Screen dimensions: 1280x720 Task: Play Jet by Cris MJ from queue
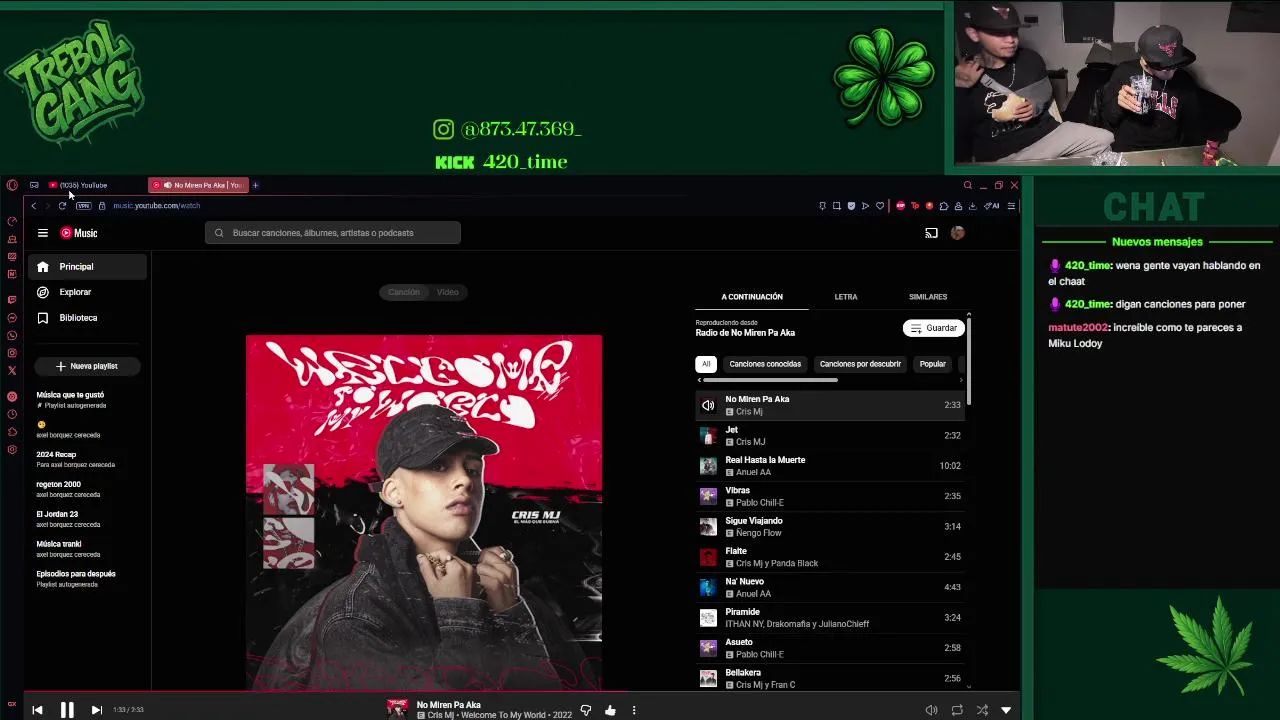[x=829, y=436]
